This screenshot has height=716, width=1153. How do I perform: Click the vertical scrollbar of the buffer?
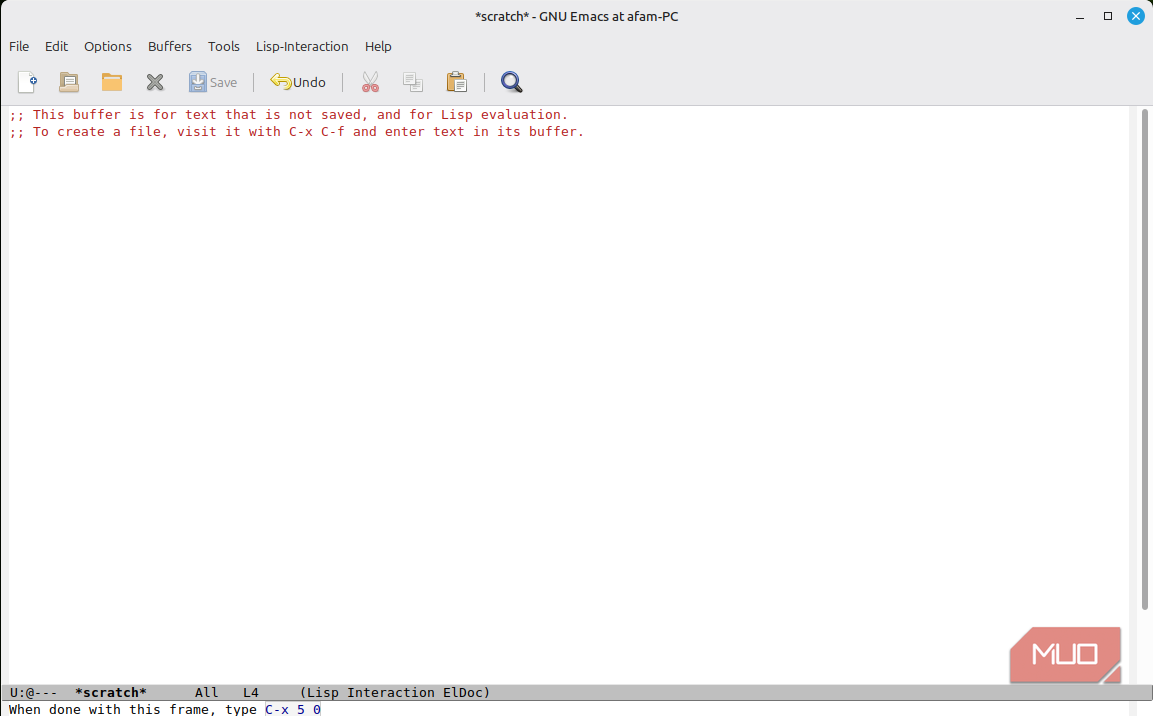click(1144, 359)
